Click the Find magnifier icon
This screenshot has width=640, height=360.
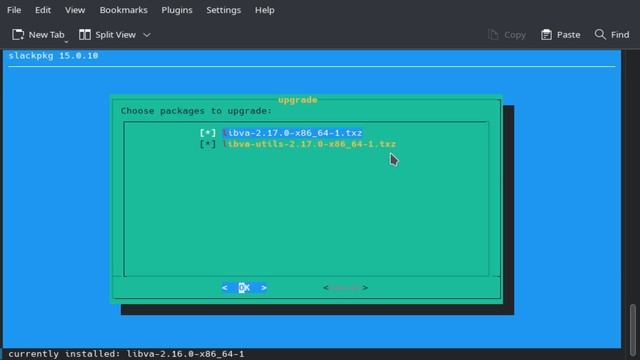point(600,34)
